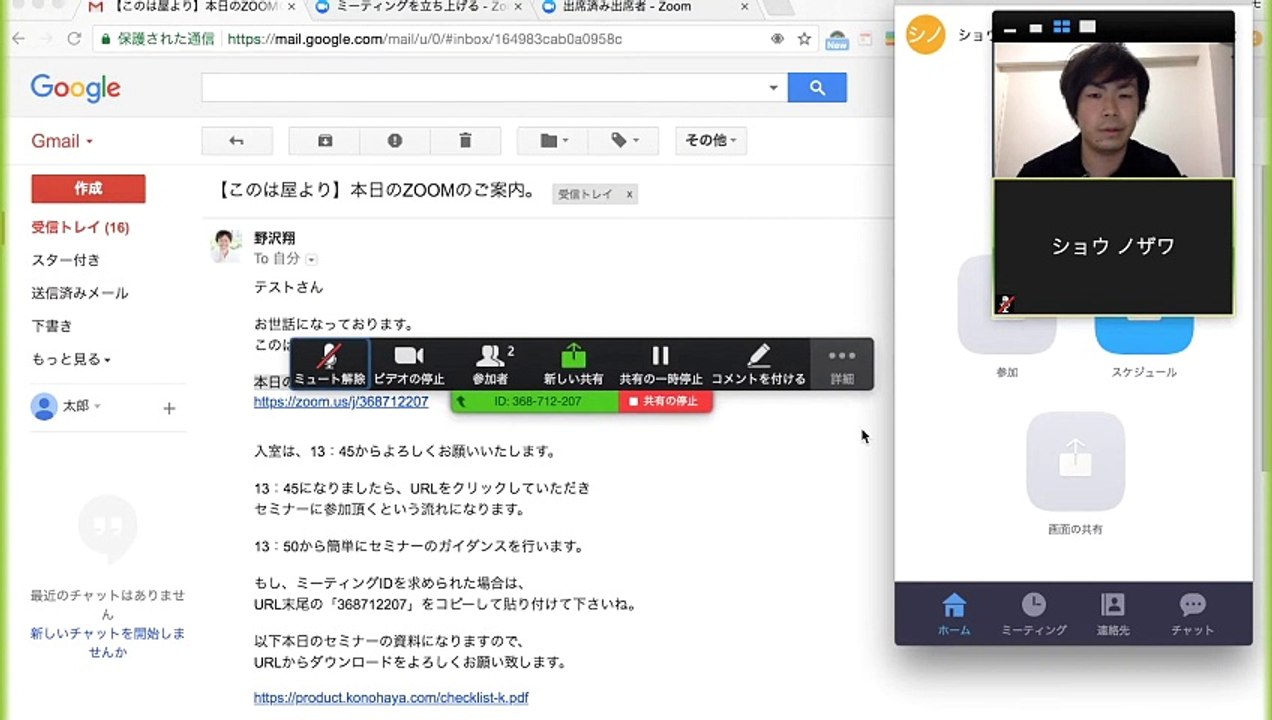Image resolution: width=1272 pixels, height=720 pixels.
Task: Click the Gmail search input field
Action: [482, 88]
